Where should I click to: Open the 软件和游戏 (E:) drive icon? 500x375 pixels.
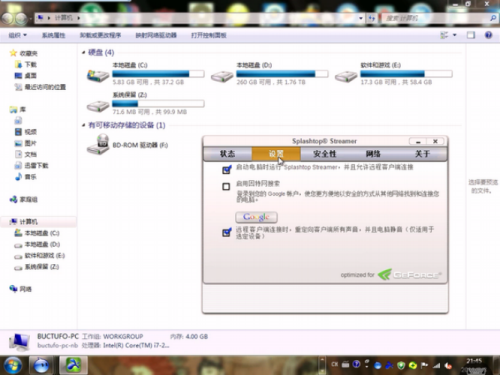tap(346, 76)
